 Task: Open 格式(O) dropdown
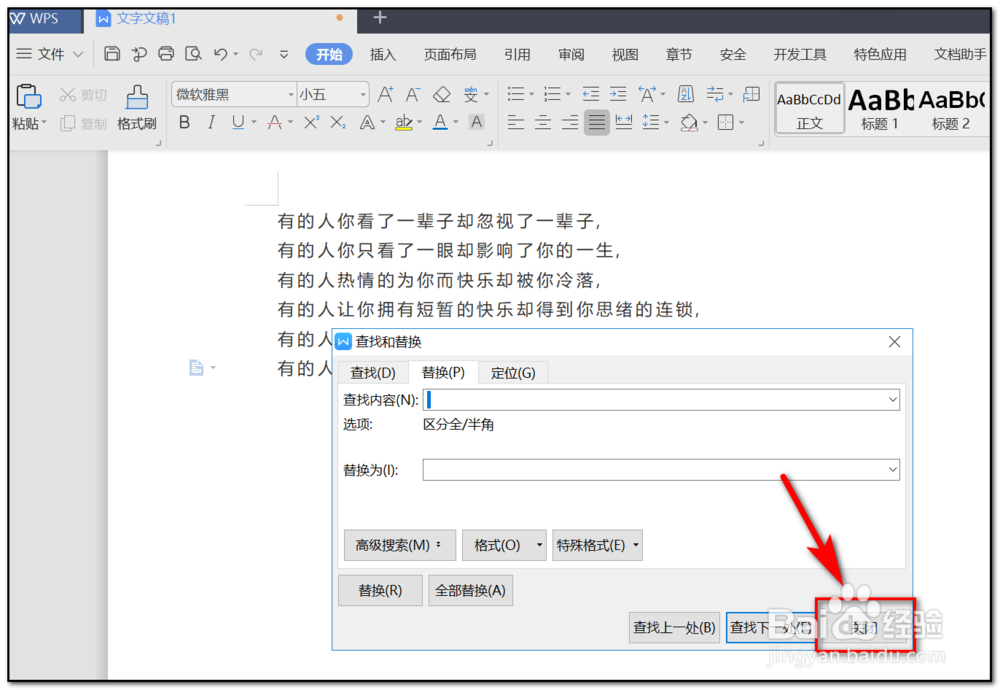pos(504,545)
